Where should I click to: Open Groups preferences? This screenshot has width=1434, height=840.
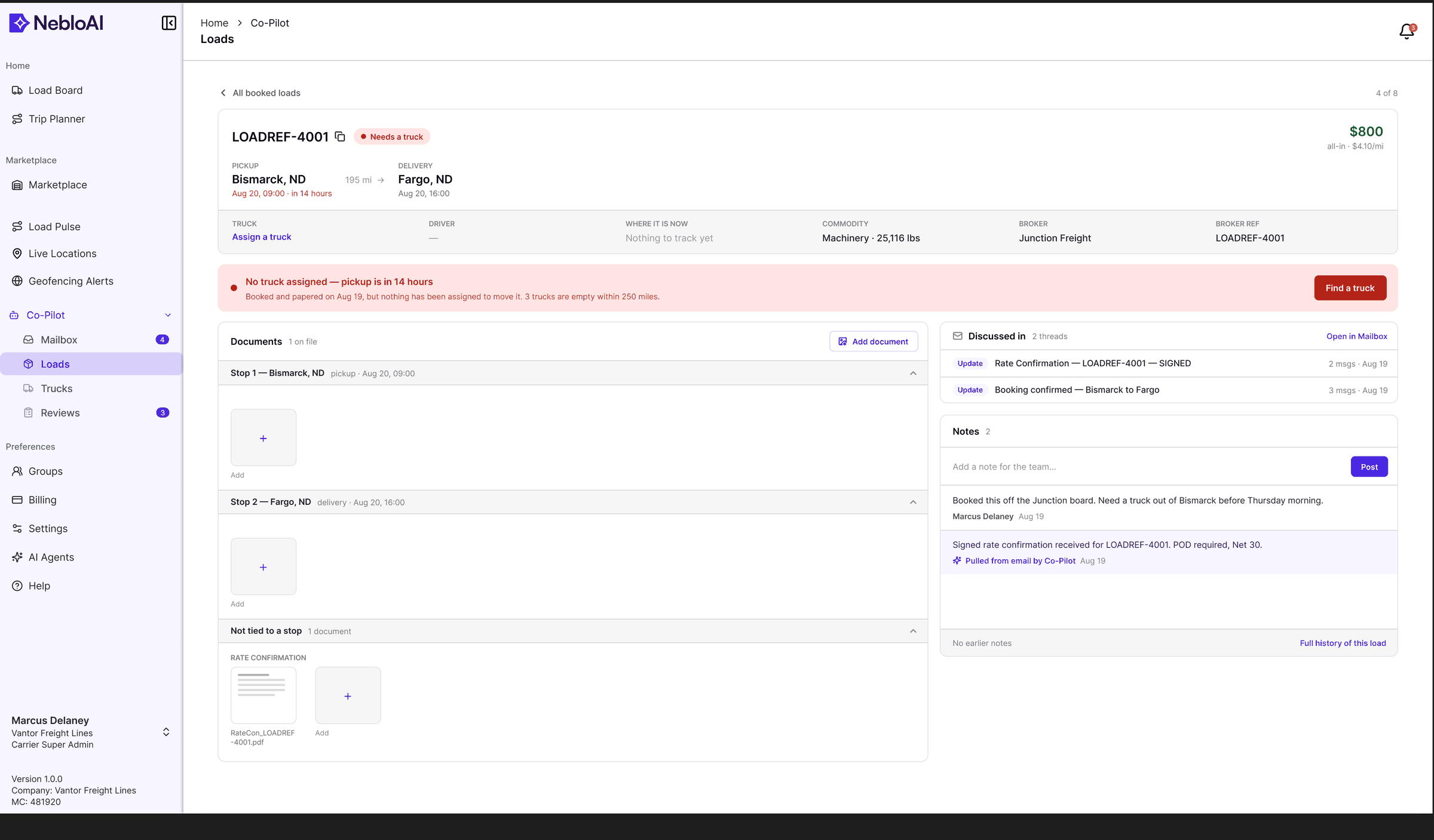click(45, 471)
